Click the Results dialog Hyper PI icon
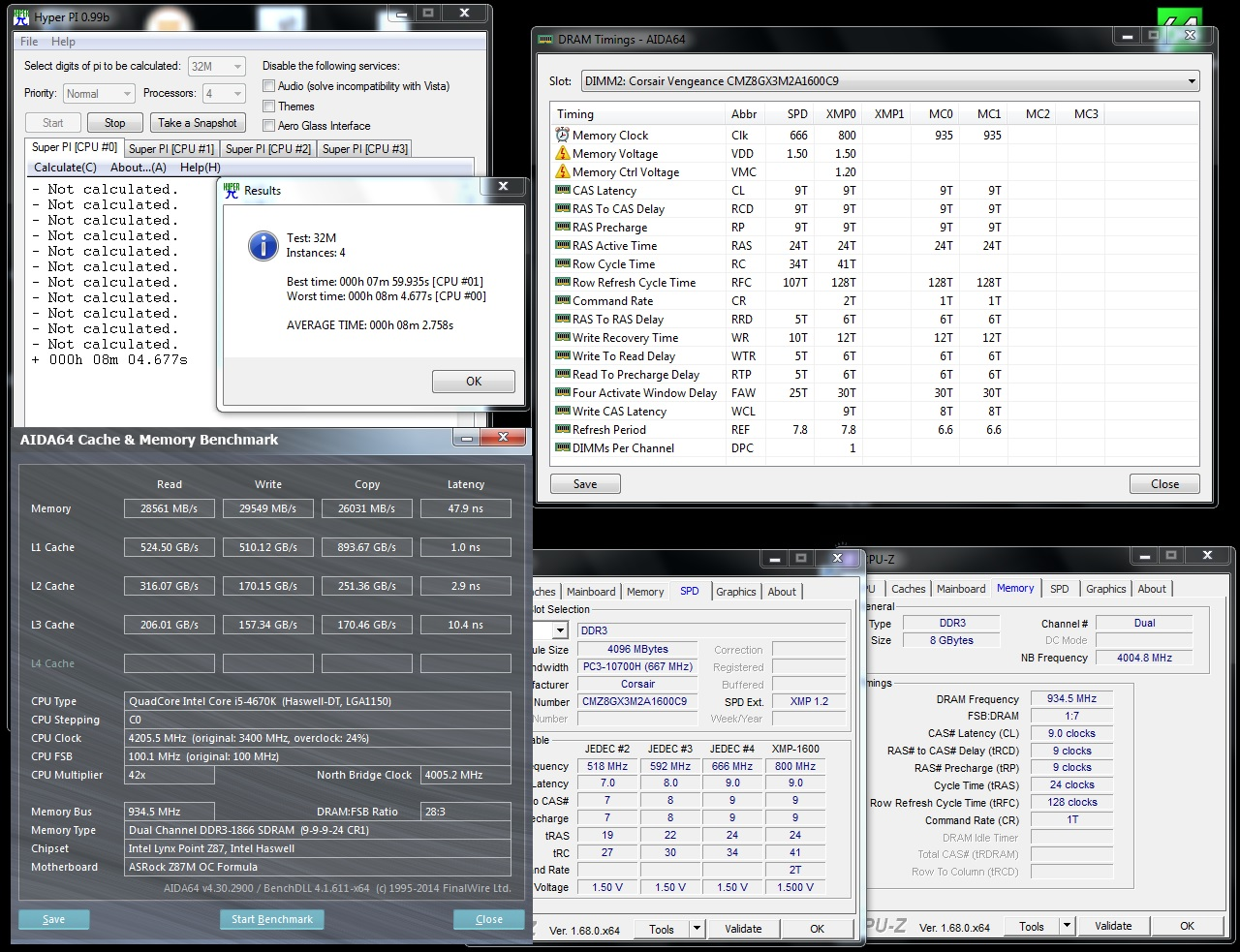Screen dimensions: 1240x952 (x=232, y=190)
